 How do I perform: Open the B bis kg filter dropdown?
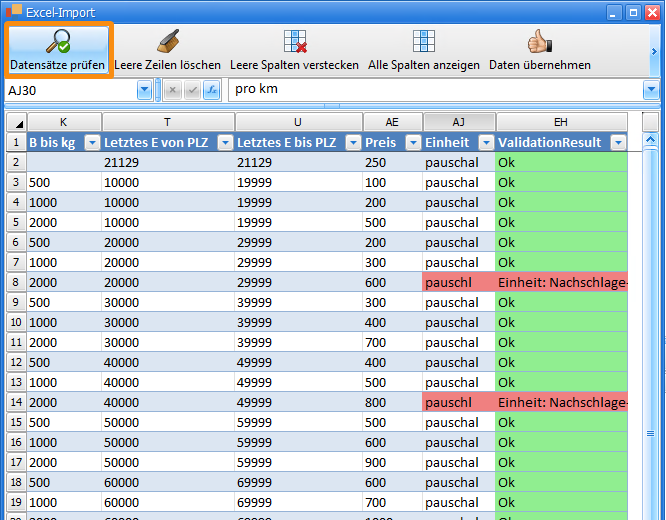[92, 143]
